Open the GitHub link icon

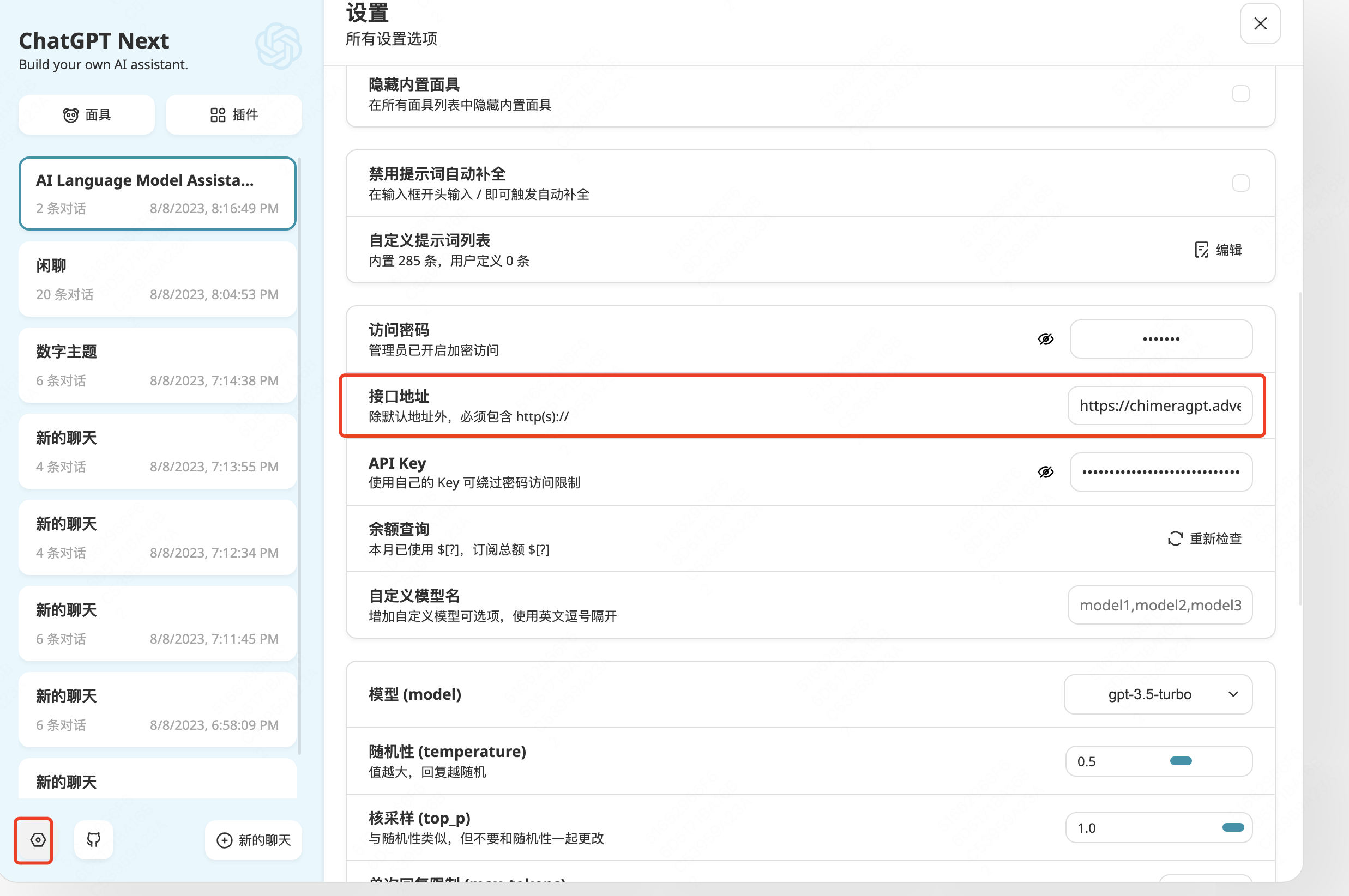(94, 839)
